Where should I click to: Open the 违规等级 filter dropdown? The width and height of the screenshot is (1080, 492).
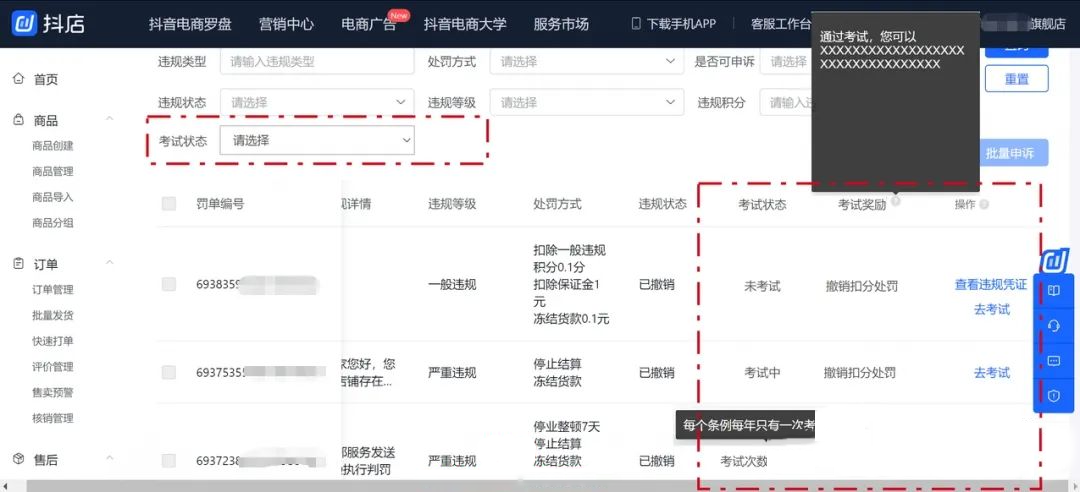(587, 102)
